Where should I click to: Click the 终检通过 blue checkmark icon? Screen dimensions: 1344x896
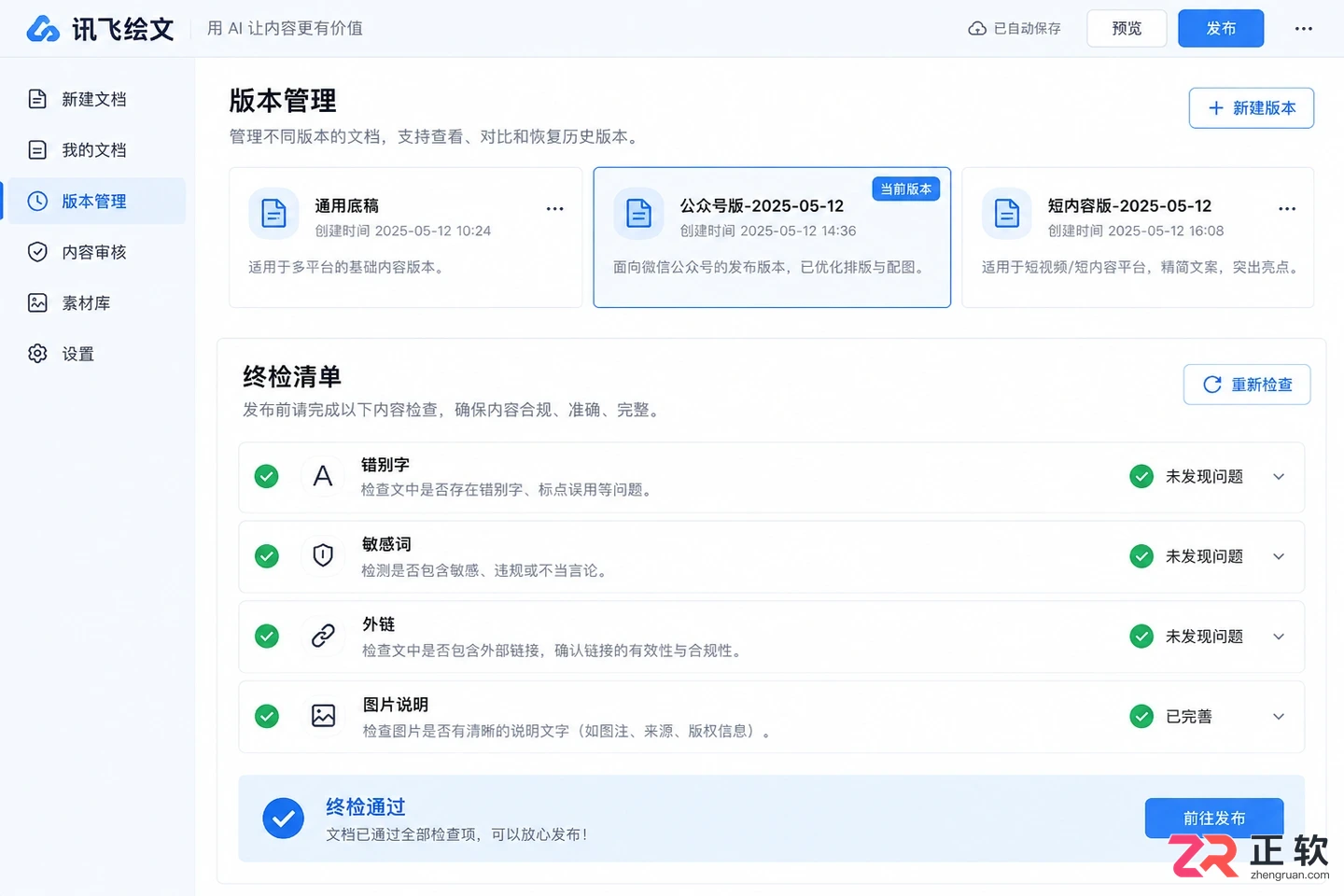283,819
